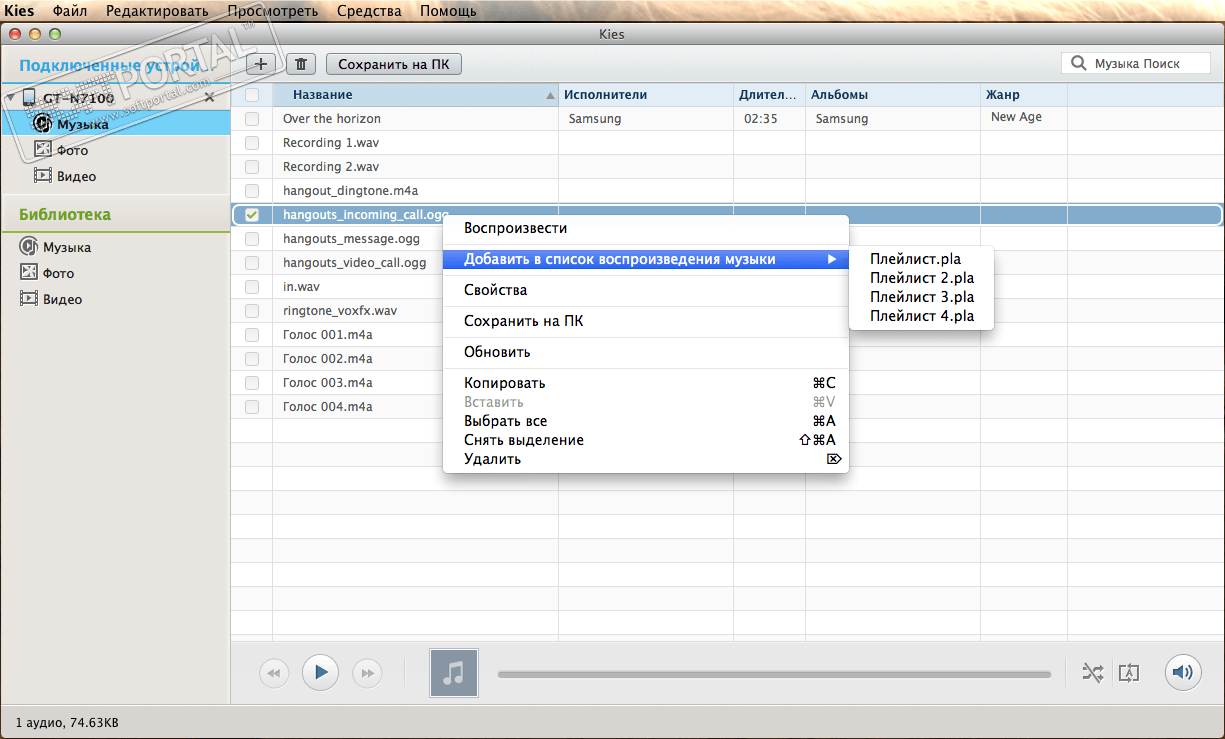1225x739 pixels.
Task: Check the box for Recording 2.wav
Action: pyautogui.click(x=252, y=167)
